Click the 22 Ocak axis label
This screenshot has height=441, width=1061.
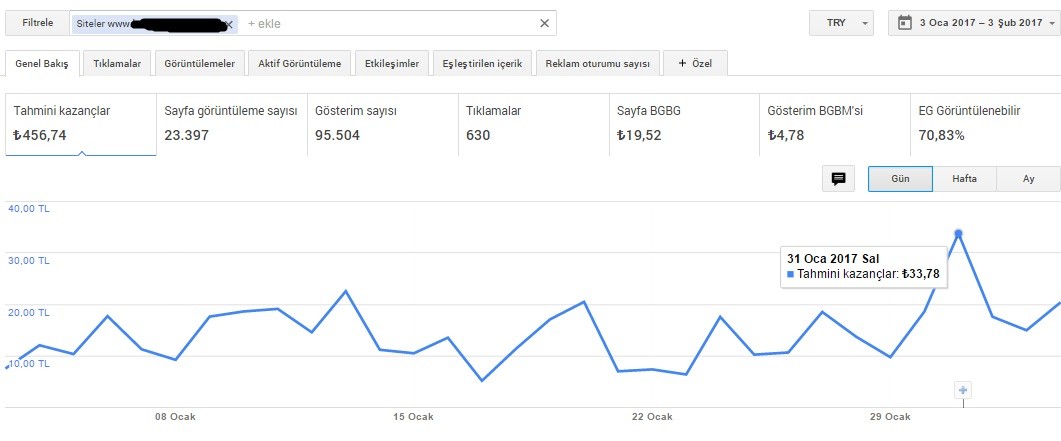tap(652, 417)
